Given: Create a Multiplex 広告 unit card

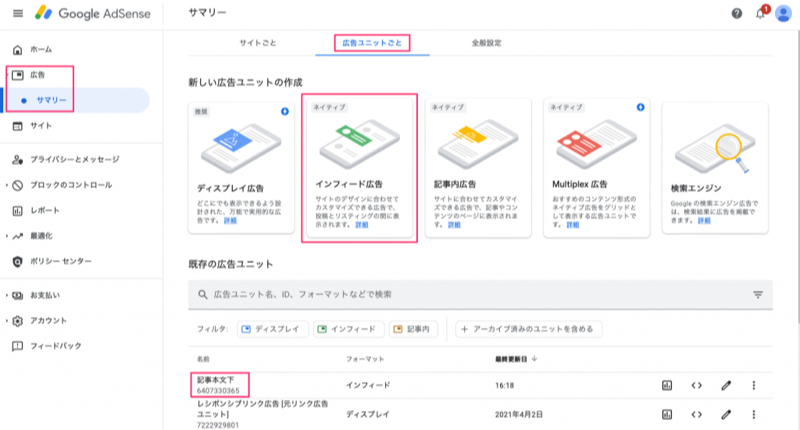Looking at the screenshot, I should click(596, 168).
